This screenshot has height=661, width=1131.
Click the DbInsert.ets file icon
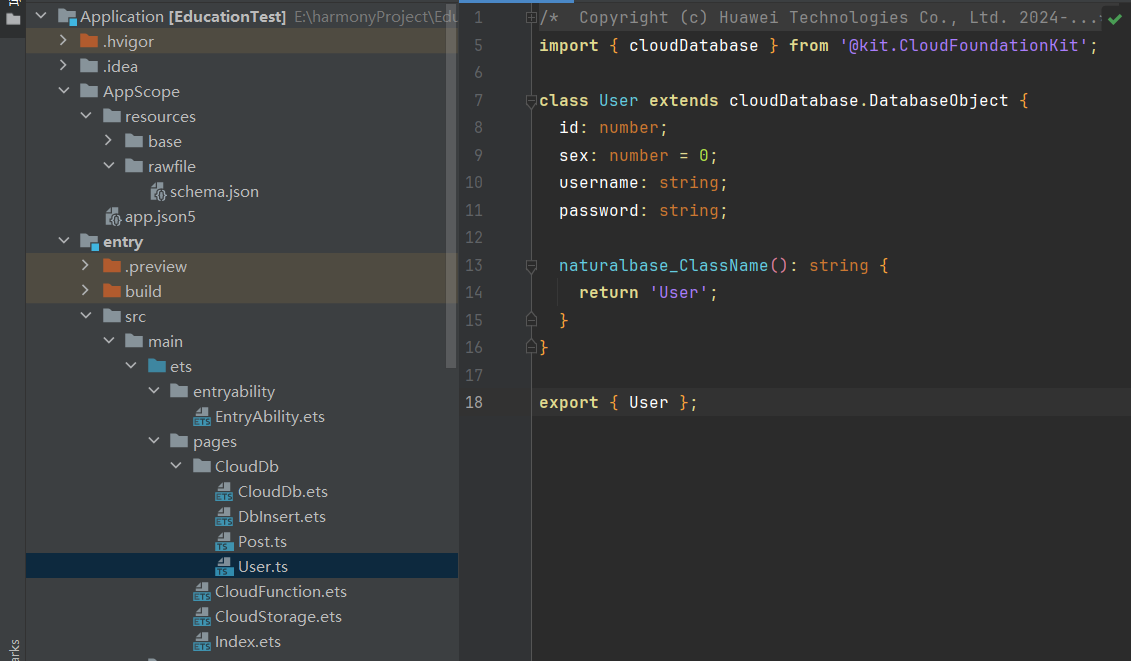224,517
